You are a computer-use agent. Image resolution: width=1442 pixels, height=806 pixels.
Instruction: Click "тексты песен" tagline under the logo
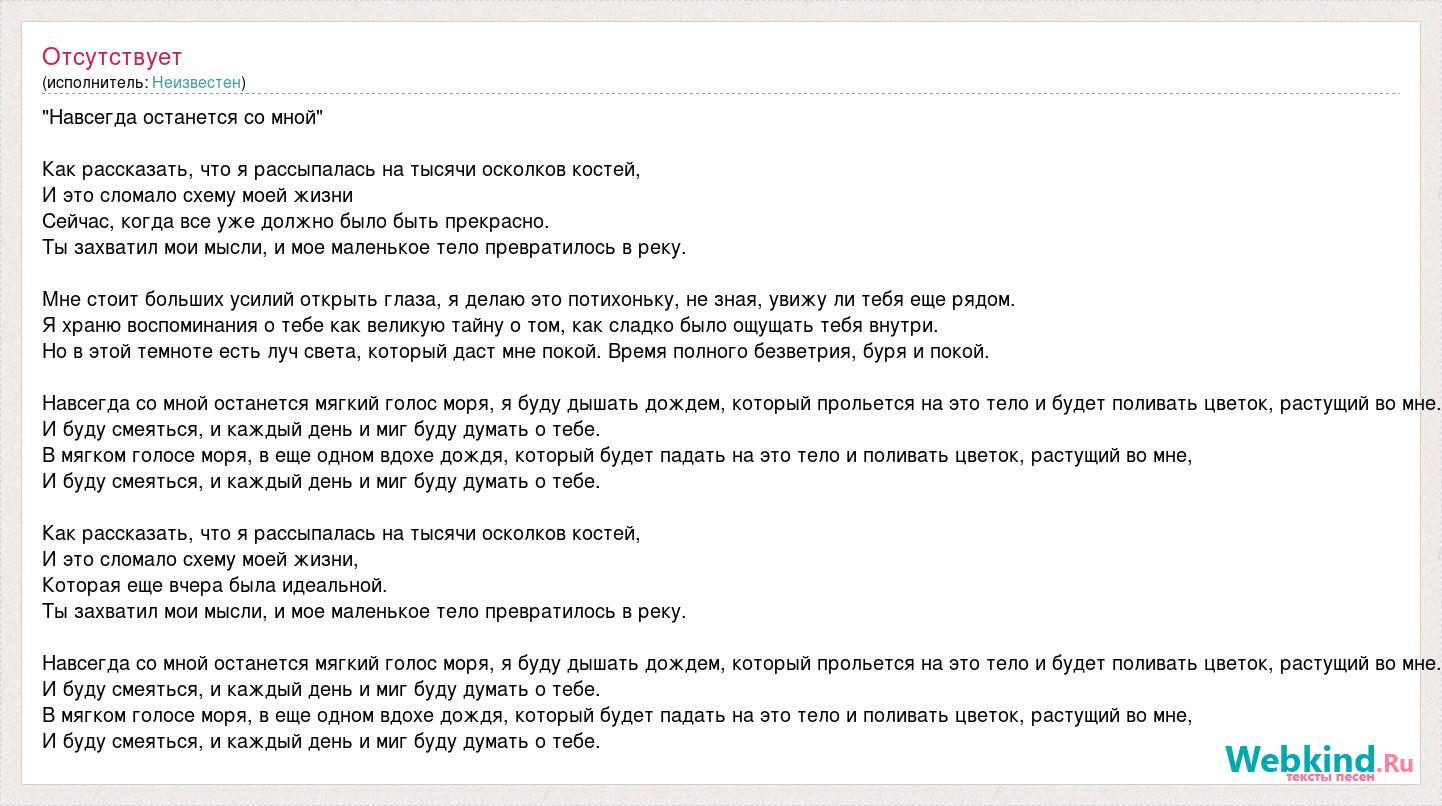tap(1331, 777)
